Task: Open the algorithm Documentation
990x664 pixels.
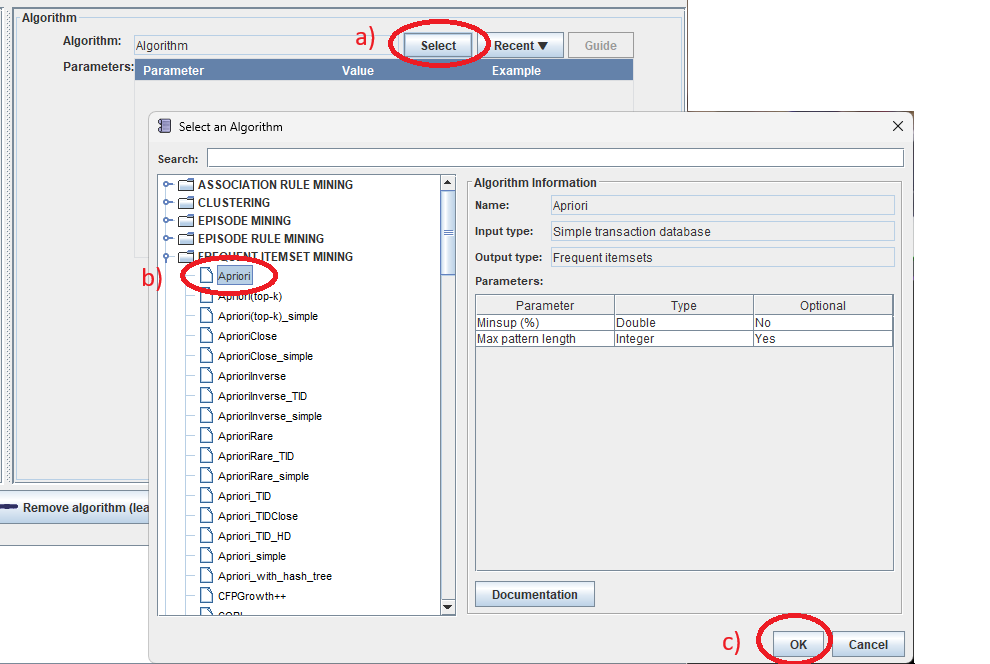Action: tap(535, 595)
